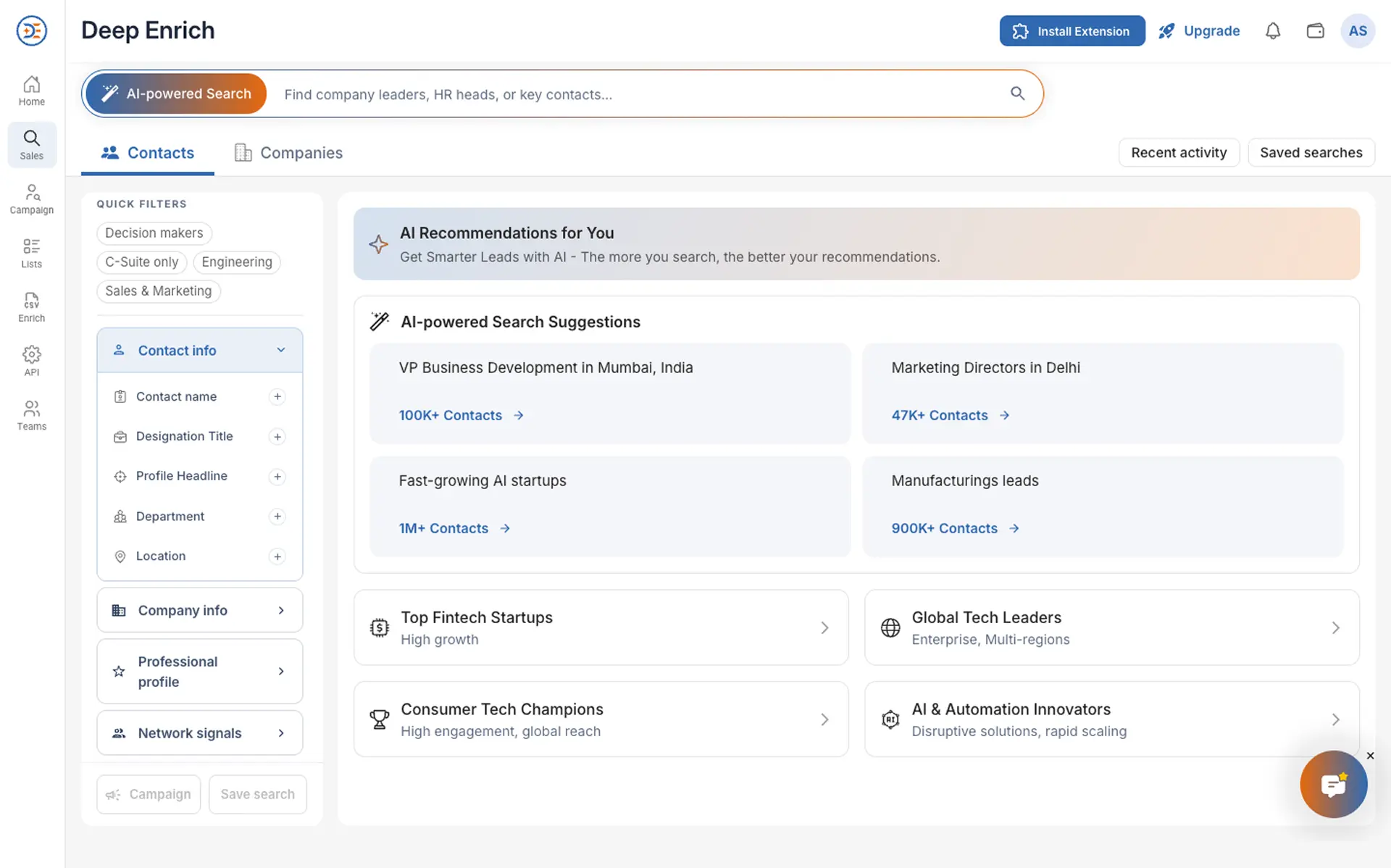Viewport: 1391px width, 868px height.
Task: Toggle the Decision makers quick filter
Action: click(x=154, y=233)
